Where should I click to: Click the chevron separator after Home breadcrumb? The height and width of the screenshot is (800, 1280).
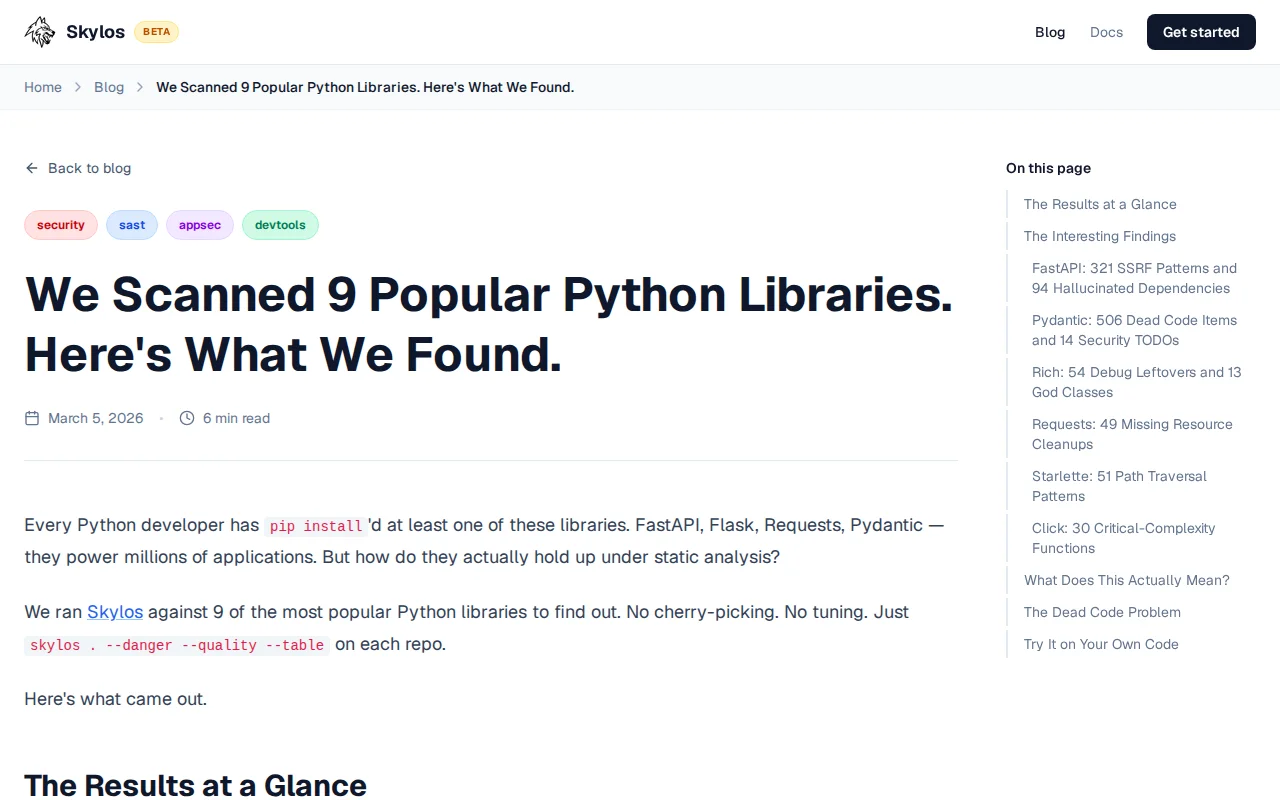[x=78, y=87]
